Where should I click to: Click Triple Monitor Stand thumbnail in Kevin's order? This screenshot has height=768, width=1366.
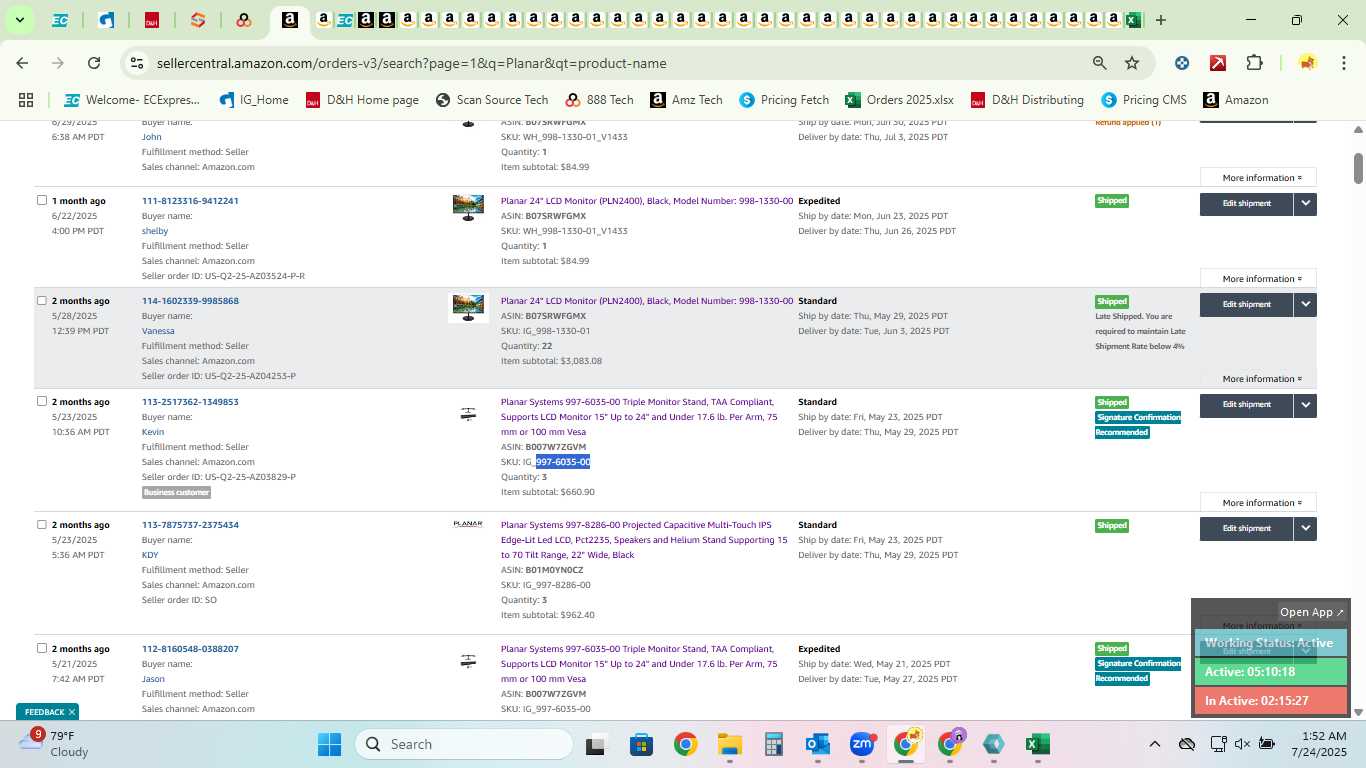click(x=468, y=414)
